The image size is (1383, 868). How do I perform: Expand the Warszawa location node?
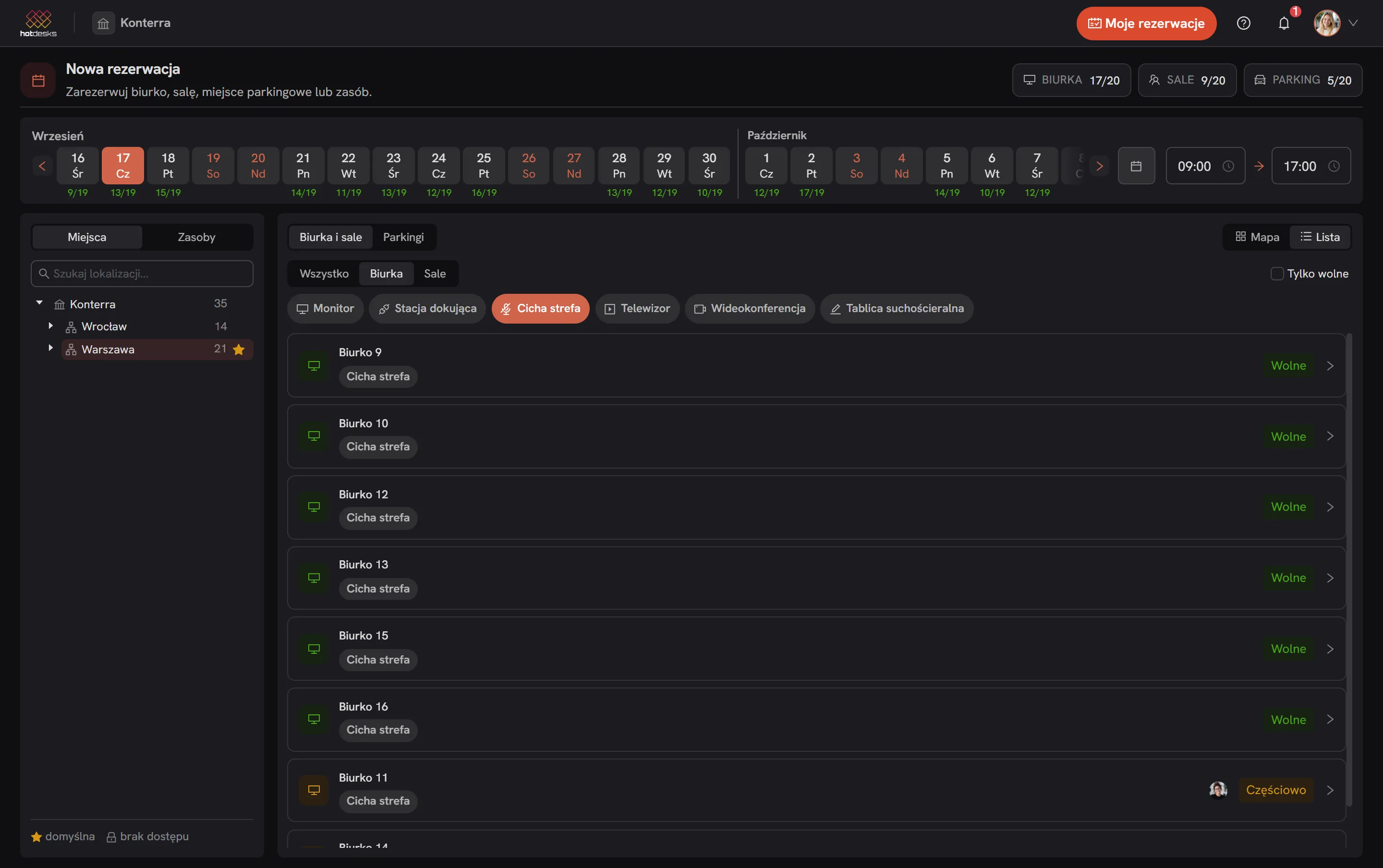click(50, 348)
